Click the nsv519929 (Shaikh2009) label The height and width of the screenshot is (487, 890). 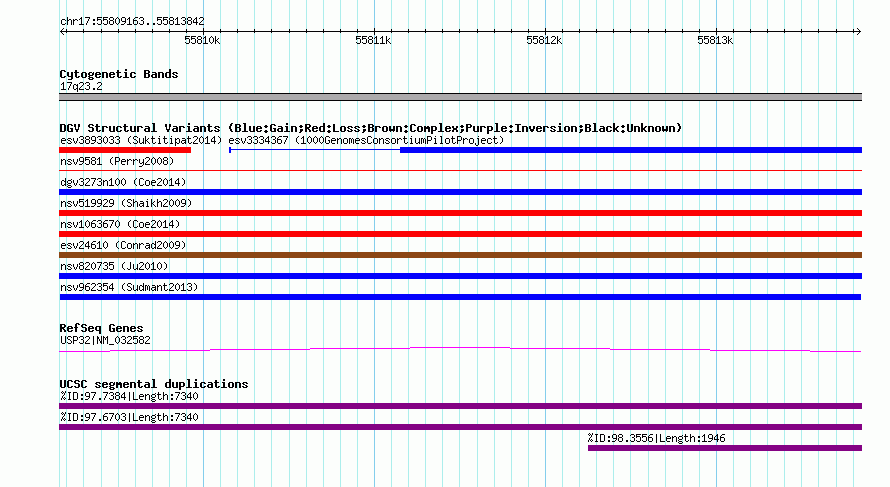(x=126, y=203)
